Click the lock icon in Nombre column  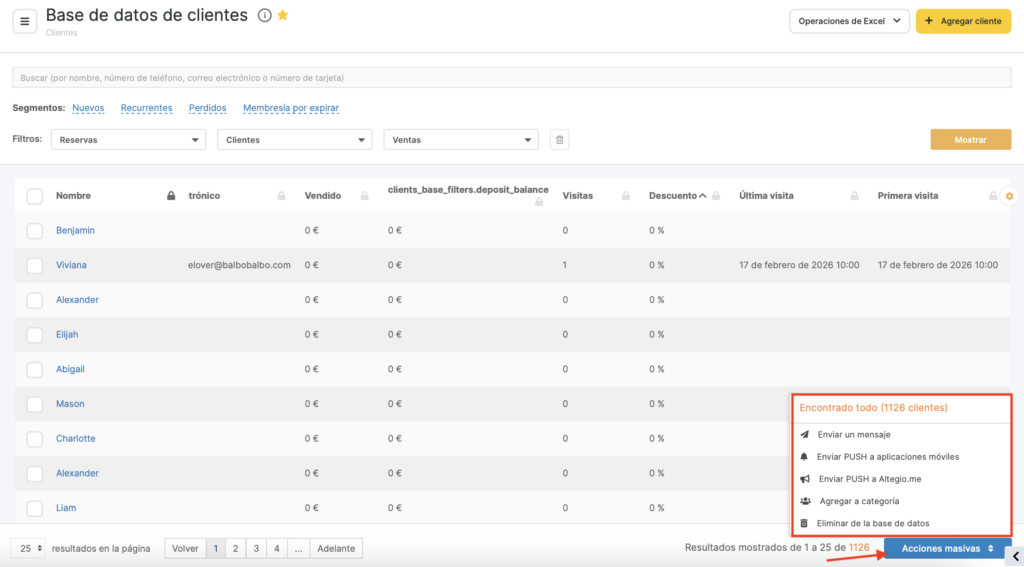[x=170, y=196]
